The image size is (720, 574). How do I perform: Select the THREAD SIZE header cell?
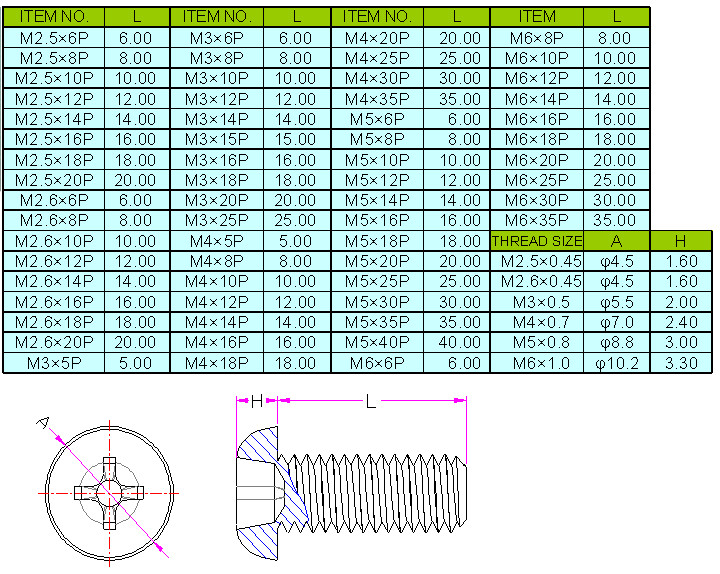(x=537, y=241)
